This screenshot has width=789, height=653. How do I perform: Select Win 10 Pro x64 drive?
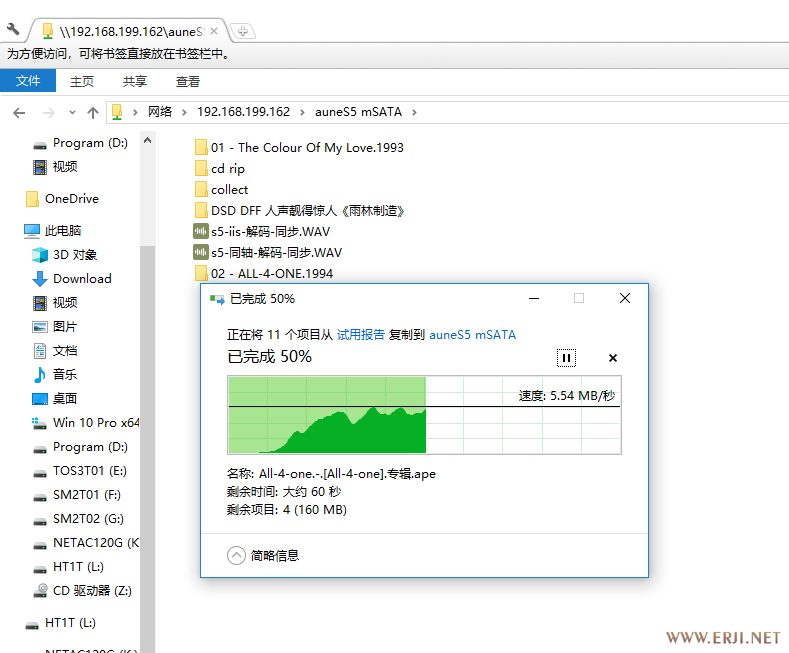86,423
